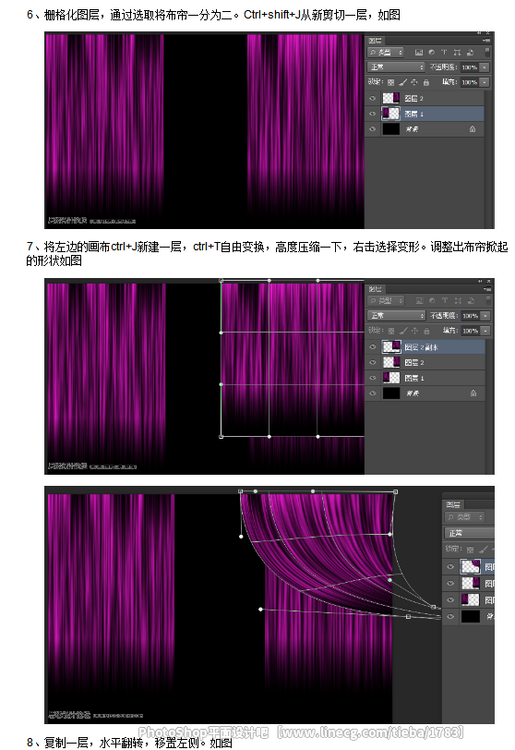Image resolution: width=515 pixels, height=750 pixels.
Task: Toggle black background layer eye in warp screenshot
Action: 450,616
